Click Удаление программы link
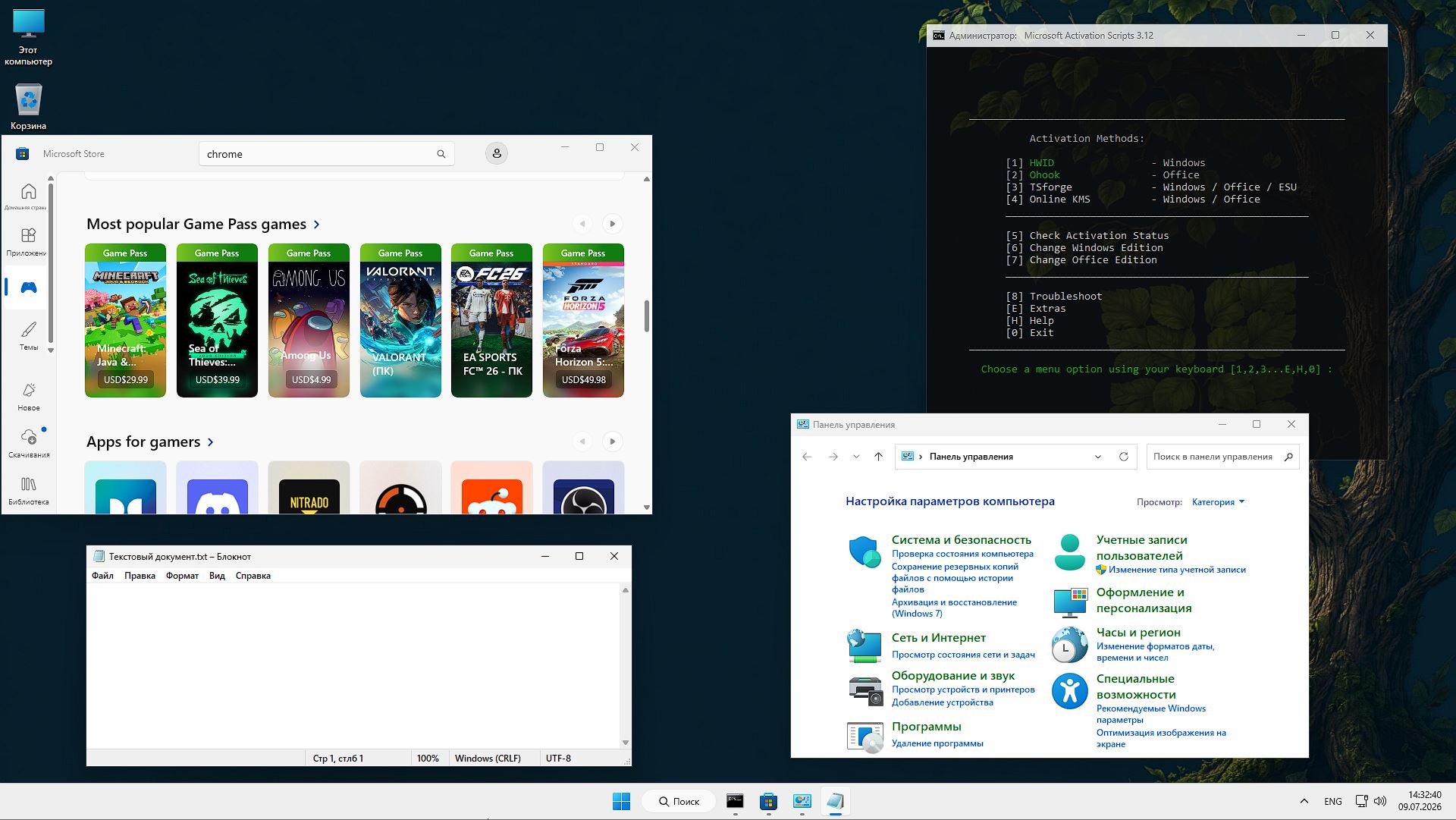Image resolution: width=1456 pixels, height=820 pixels. click(937, 743)
